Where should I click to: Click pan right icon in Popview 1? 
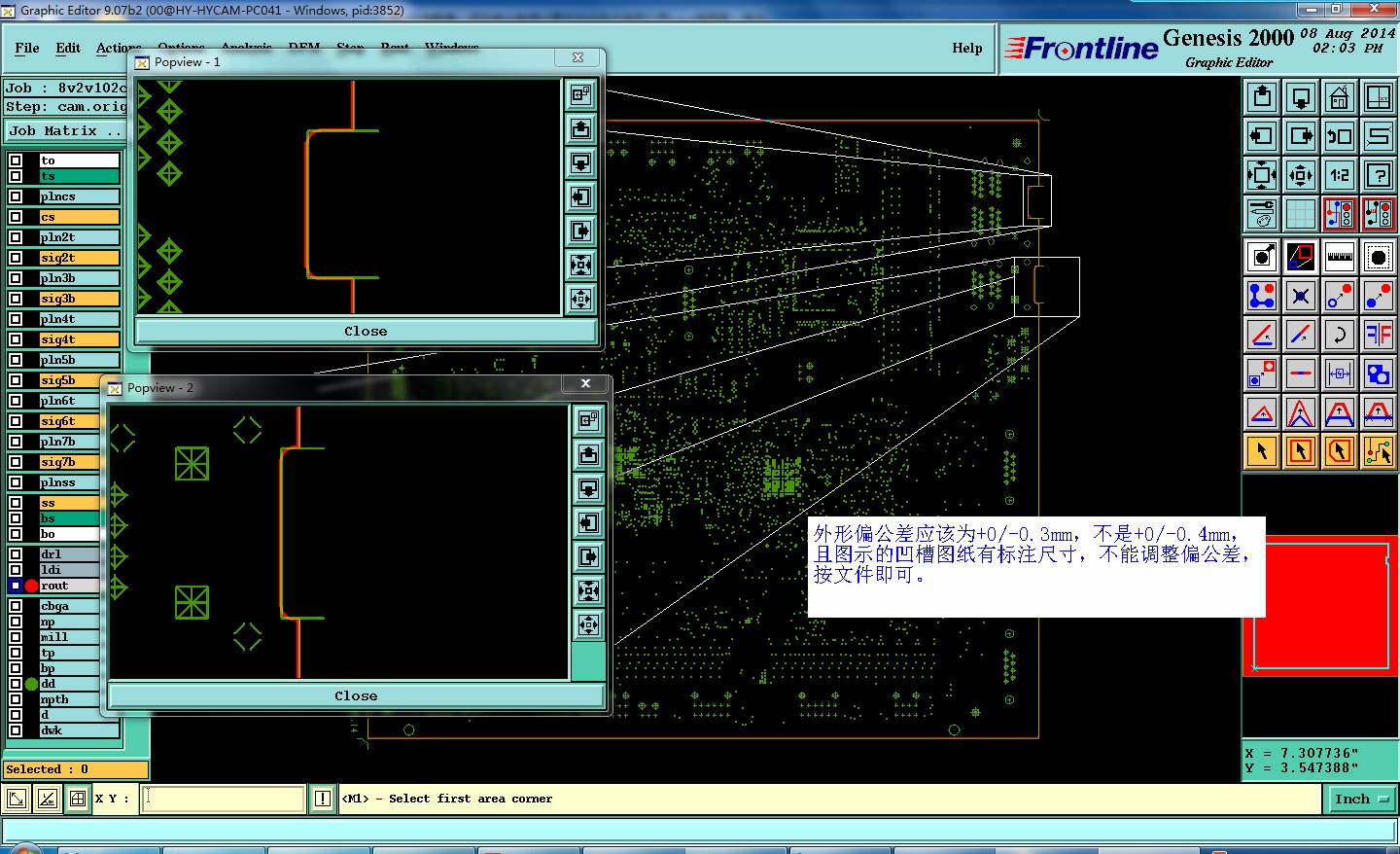pyautogui.click(x=580, y=231)
